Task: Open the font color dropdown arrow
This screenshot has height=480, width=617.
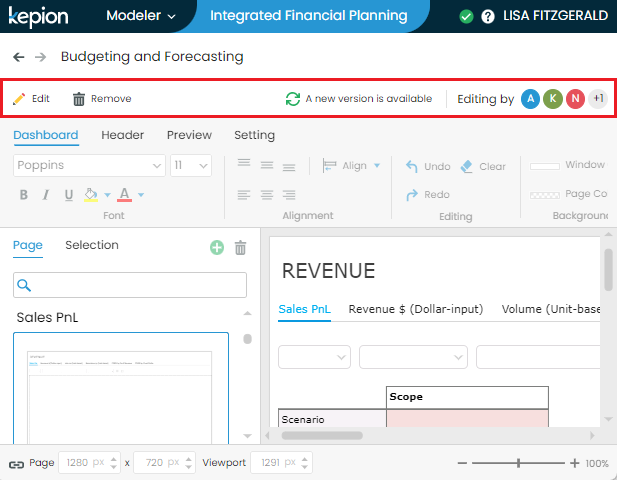Action: (141, 195)
